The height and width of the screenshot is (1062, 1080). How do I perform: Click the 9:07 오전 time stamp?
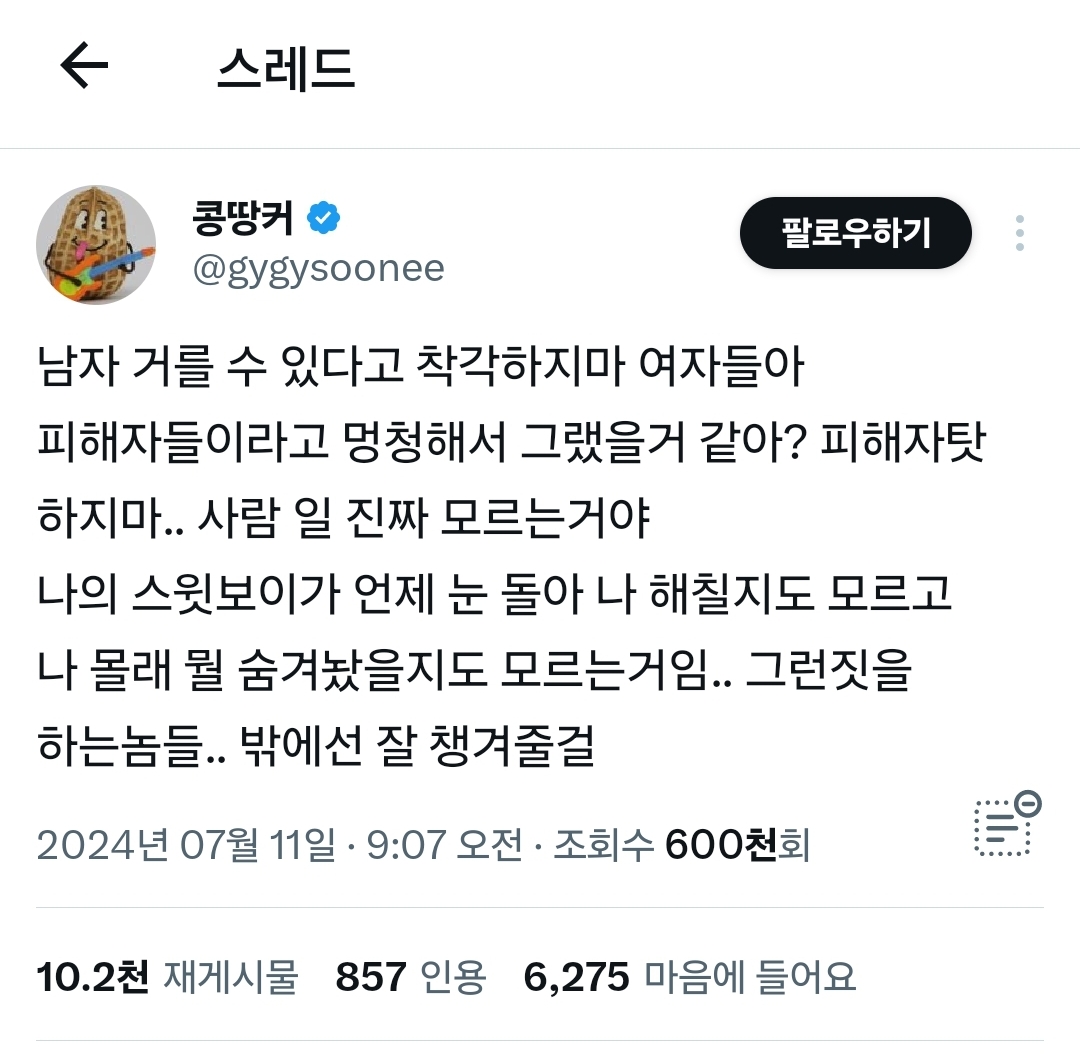tap(445, 844)
